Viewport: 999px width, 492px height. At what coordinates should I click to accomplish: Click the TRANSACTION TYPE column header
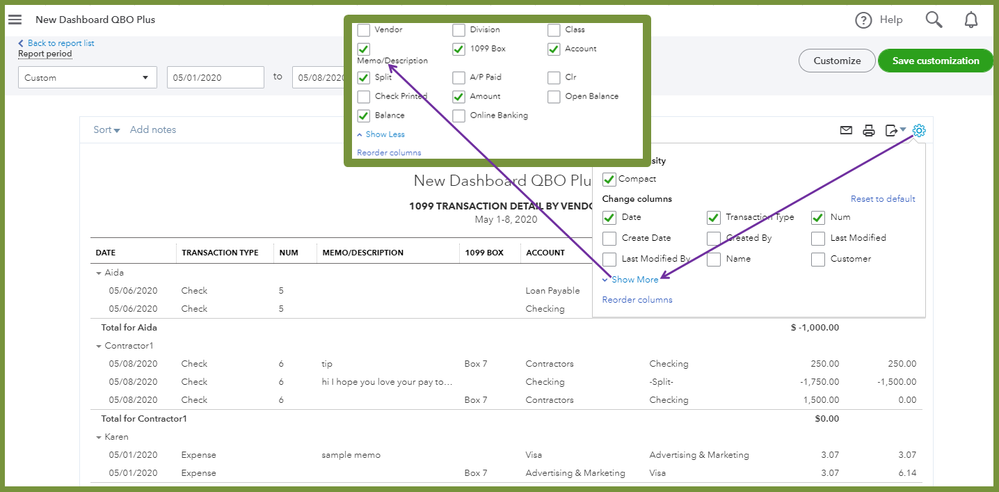(x=220, y=252)
